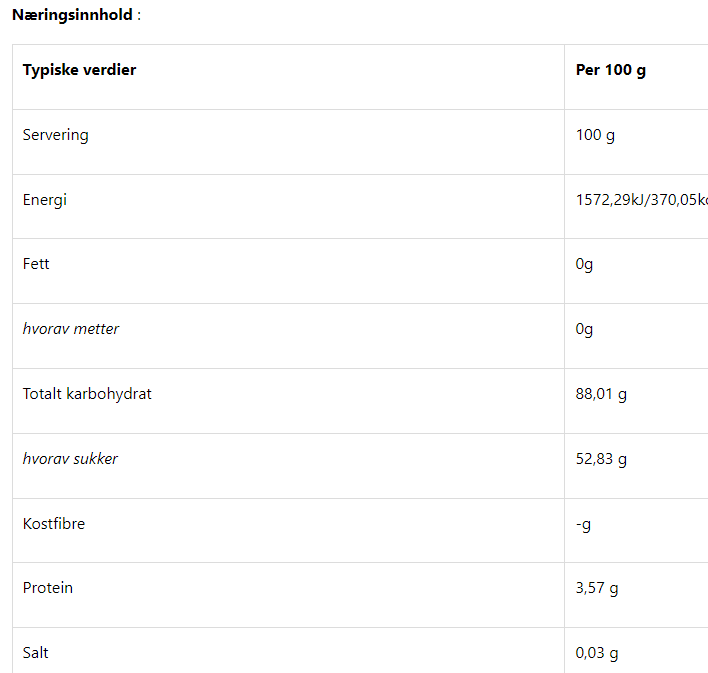This screenshot has height=673, width=708.
Task: Select the Fett row label
Action: (x=36, y=264)
